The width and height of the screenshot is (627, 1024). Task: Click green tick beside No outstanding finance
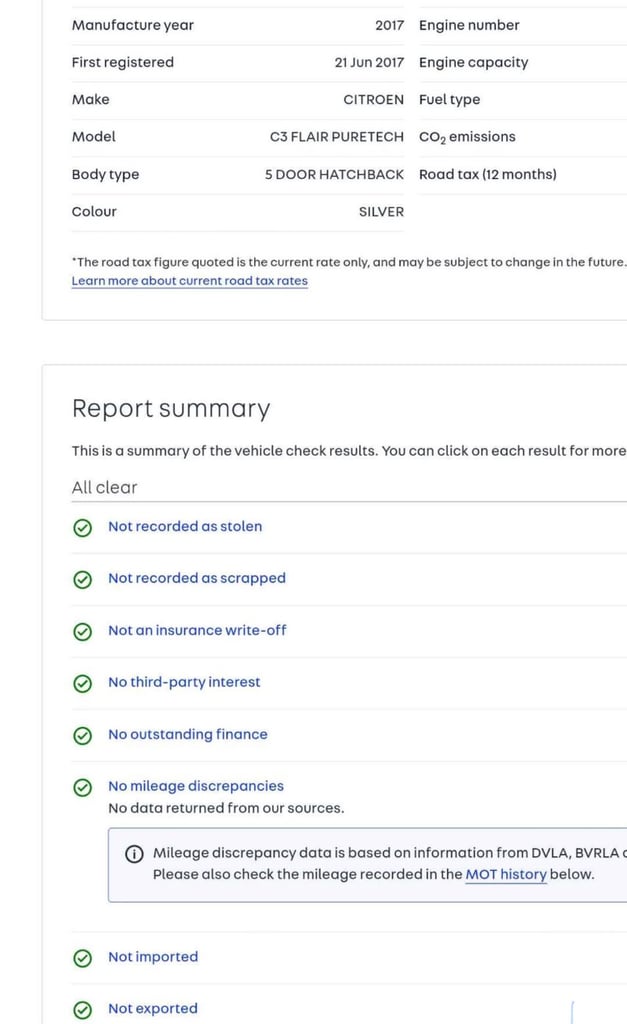point(82,735)
